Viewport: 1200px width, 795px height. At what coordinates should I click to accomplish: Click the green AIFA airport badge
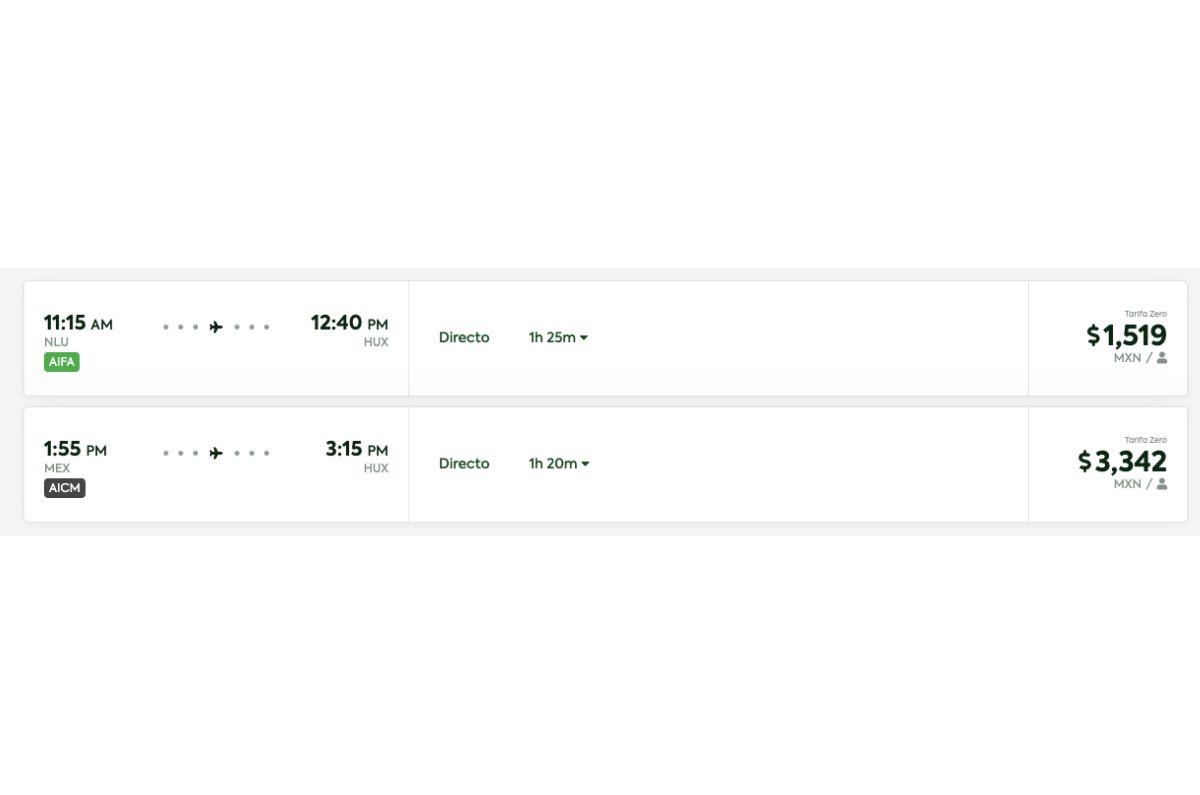click(62, 362)
